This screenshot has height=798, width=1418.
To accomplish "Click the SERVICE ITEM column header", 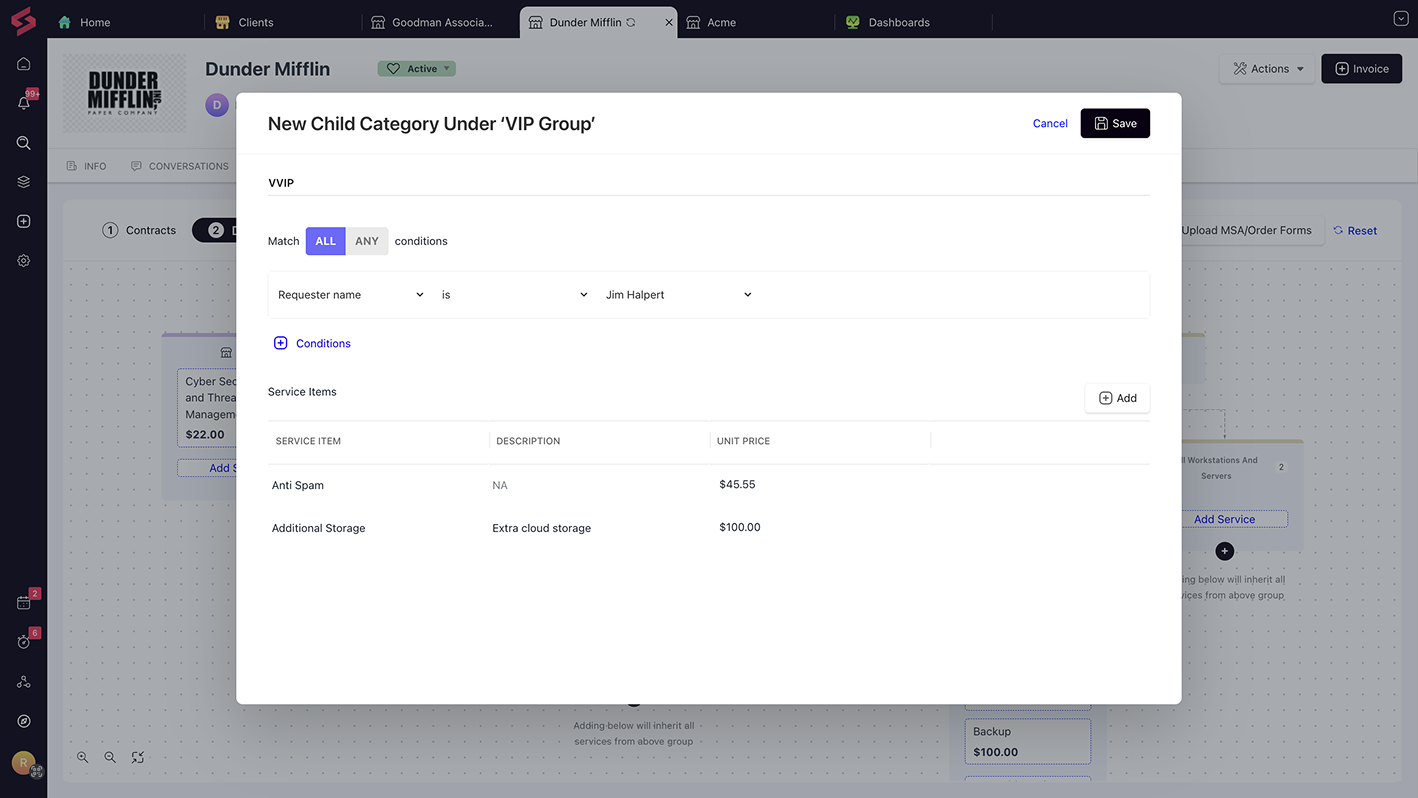I will pos(308,441).
